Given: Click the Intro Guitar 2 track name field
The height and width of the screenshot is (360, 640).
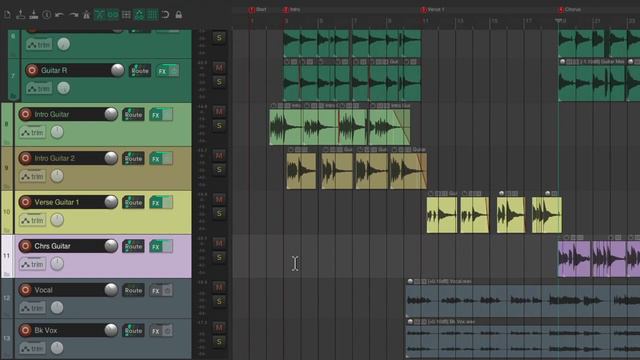Looking at the screenshot, I should pos(67,158).
